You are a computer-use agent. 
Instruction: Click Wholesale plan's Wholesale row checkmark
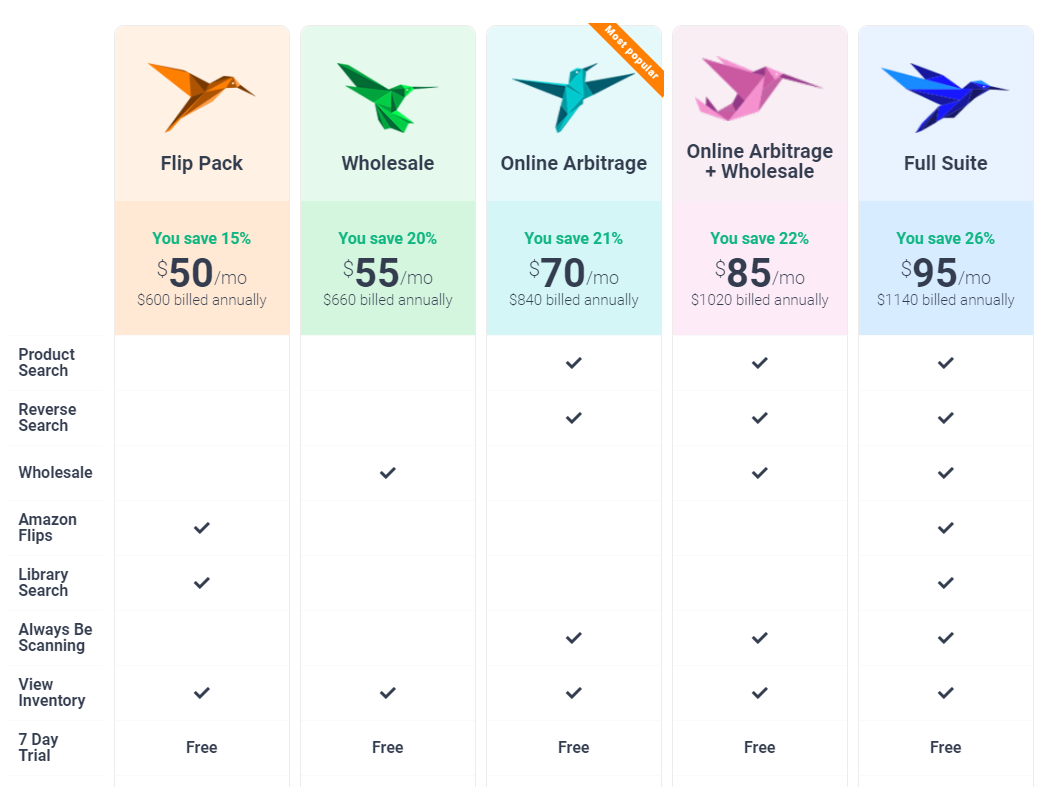click(388, 472)
